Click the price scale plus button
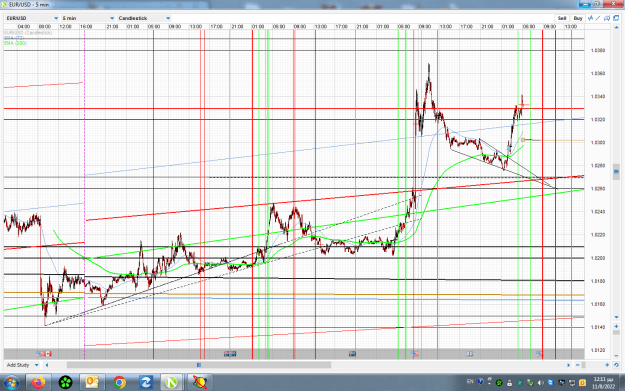 tap(616, 326)
